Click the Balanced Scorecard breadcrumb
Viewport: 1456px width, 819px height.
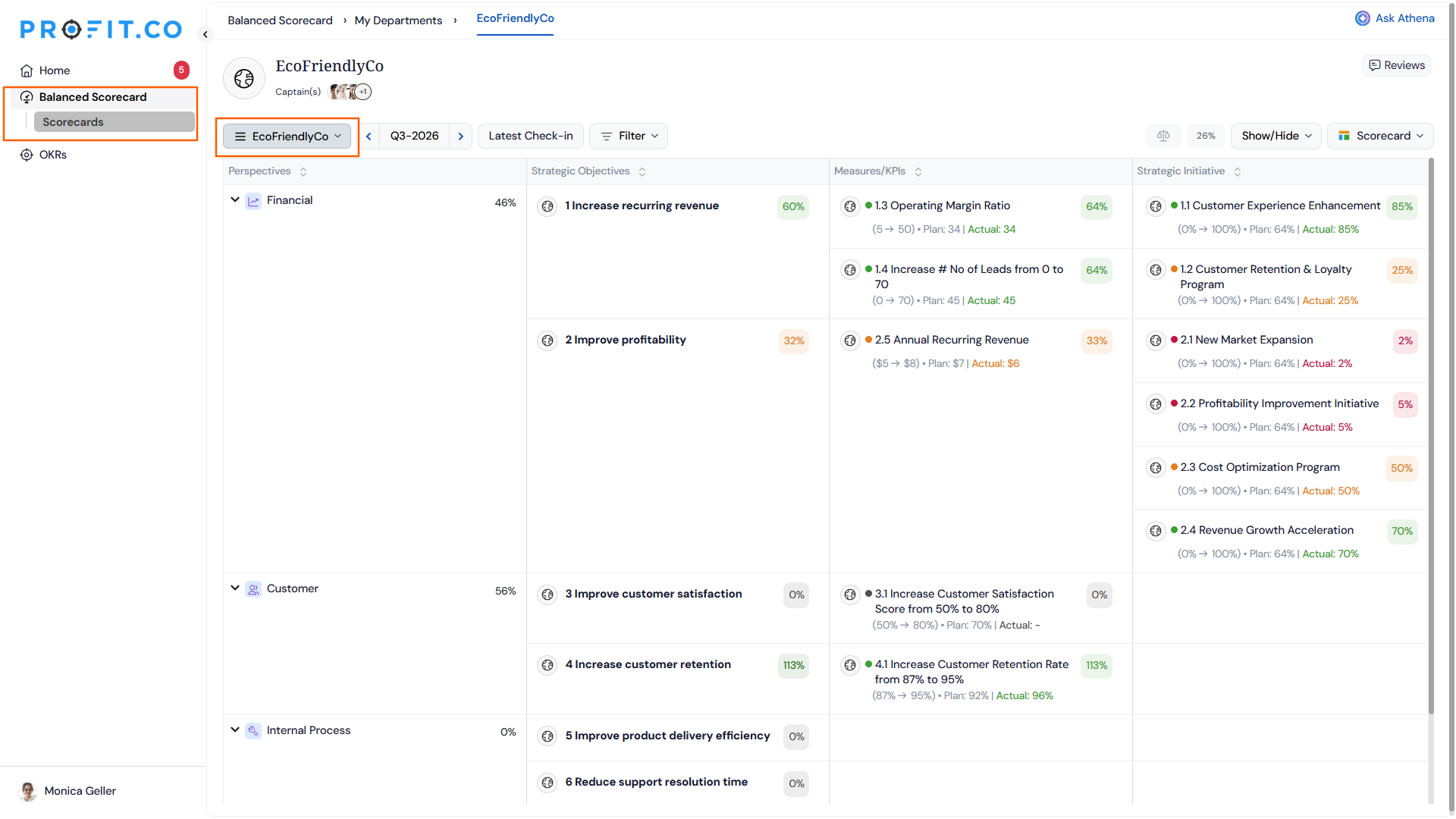click(280, 20)
